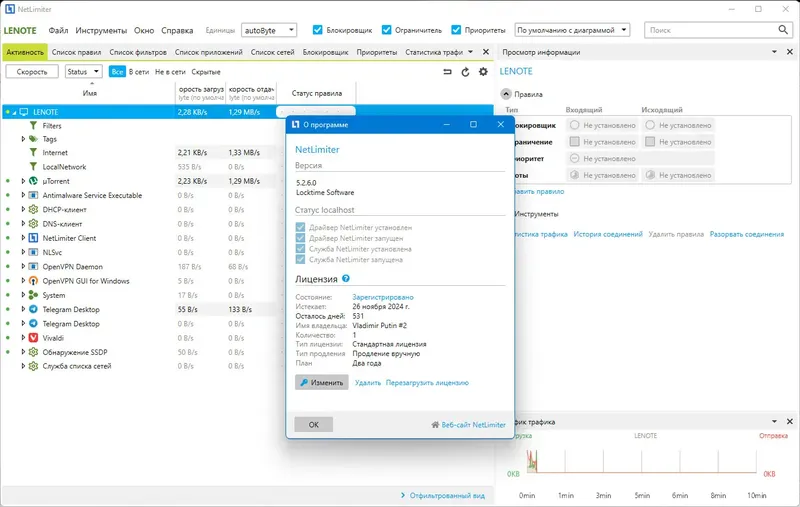Close the Просмотр информации panel
Image resolution: width=800 pixels, height=507 pixels.
[790, 52]
